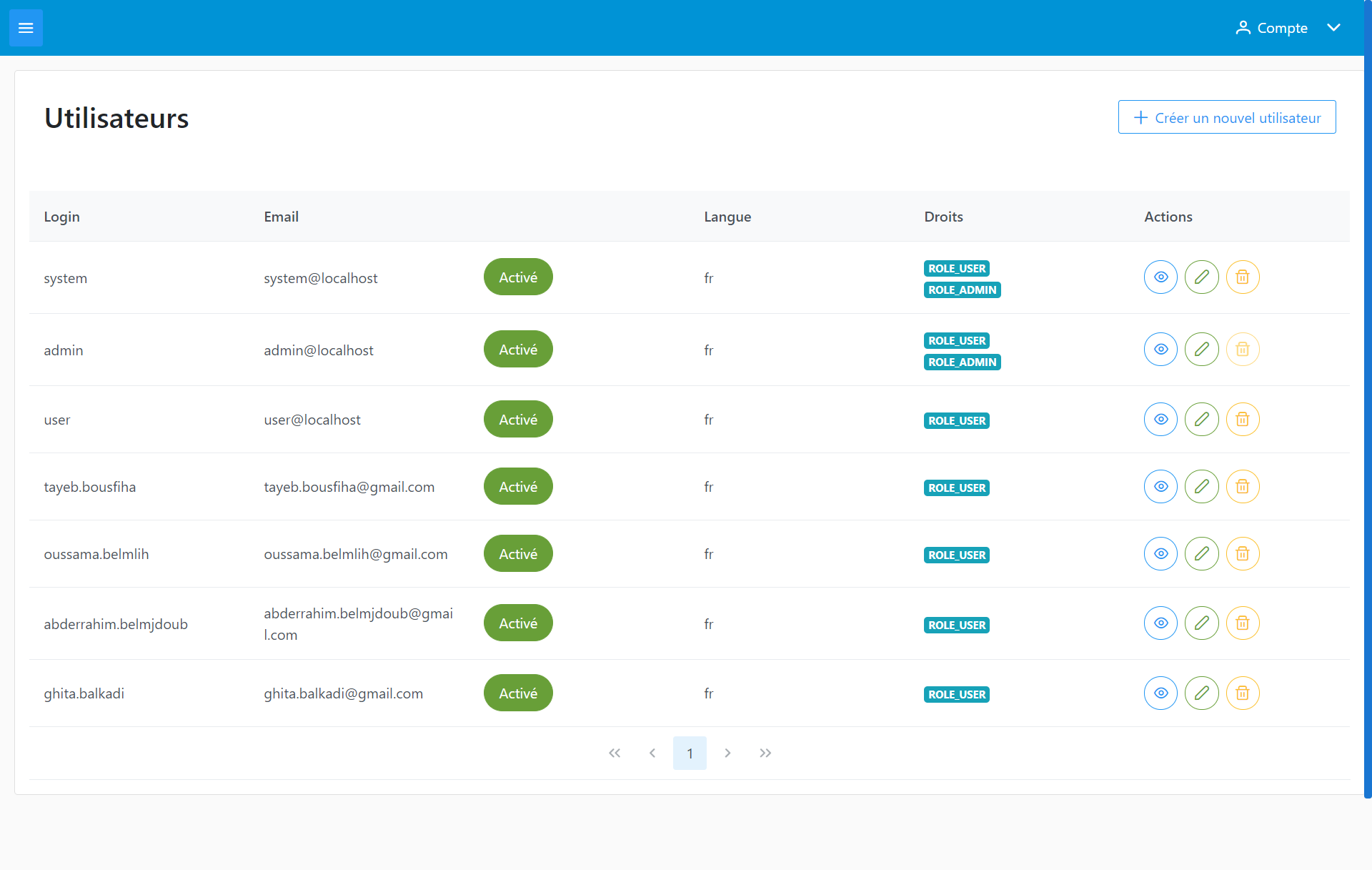
Task: Toggle Activé for tayeb.bousfiha
Action: pos(517,485)
